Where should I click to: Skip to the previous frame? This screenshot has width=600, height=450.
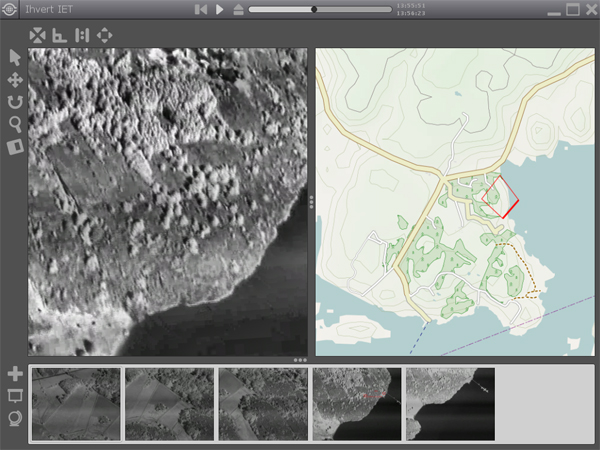(201, 10)
